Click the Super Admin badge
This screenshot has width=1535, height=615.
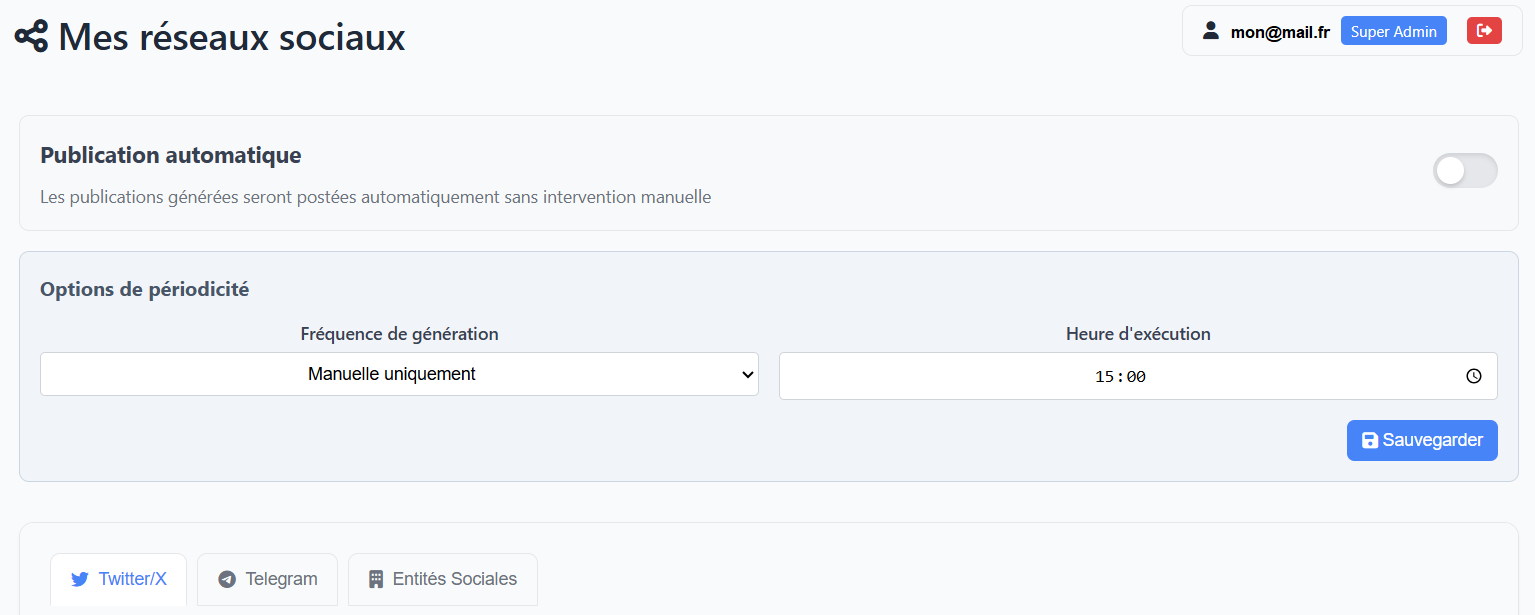pyautogui.click(x=1394, y=31)
